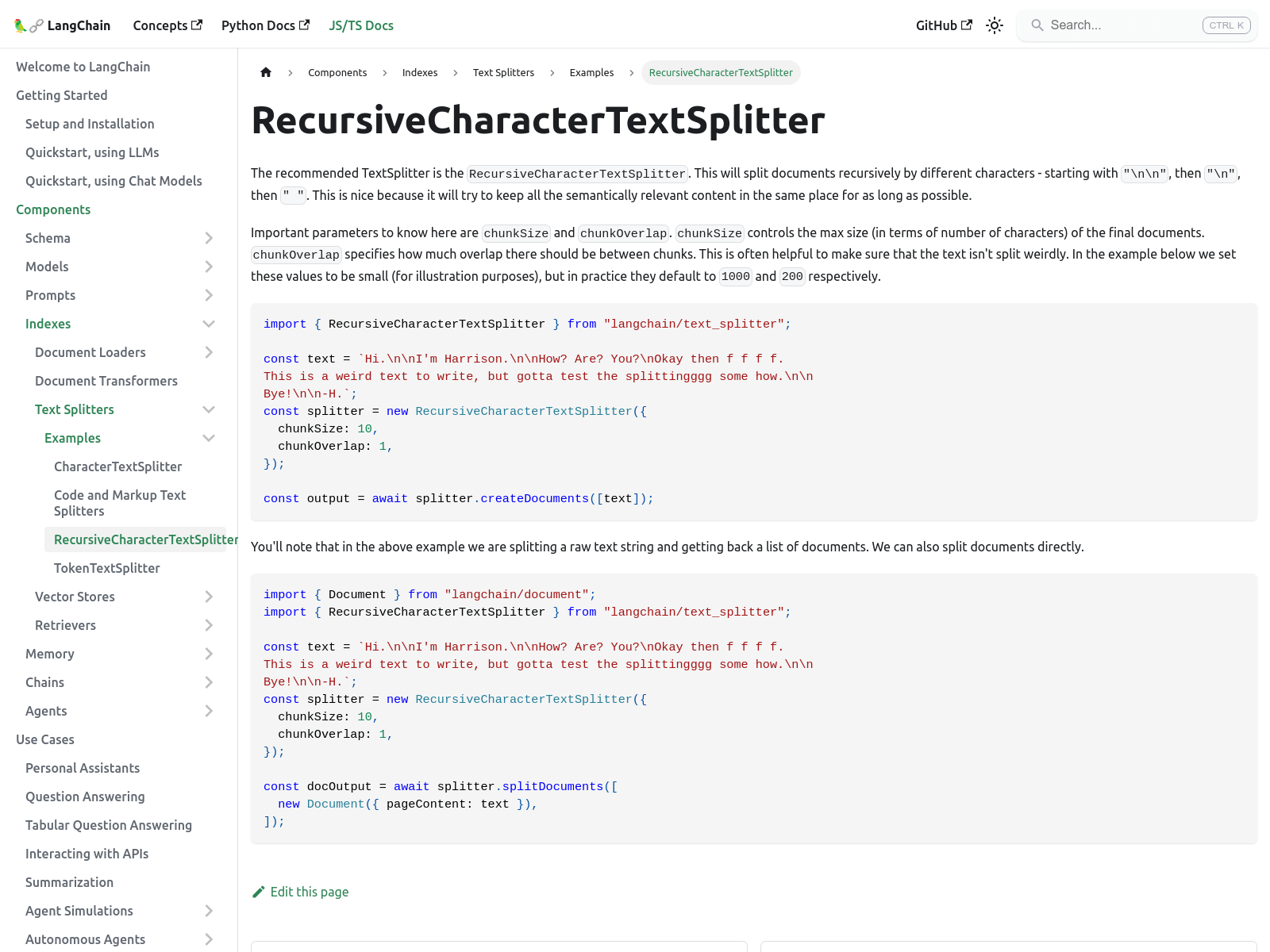
Task: Click the inline code value 1000
Action: pos(735,277)
